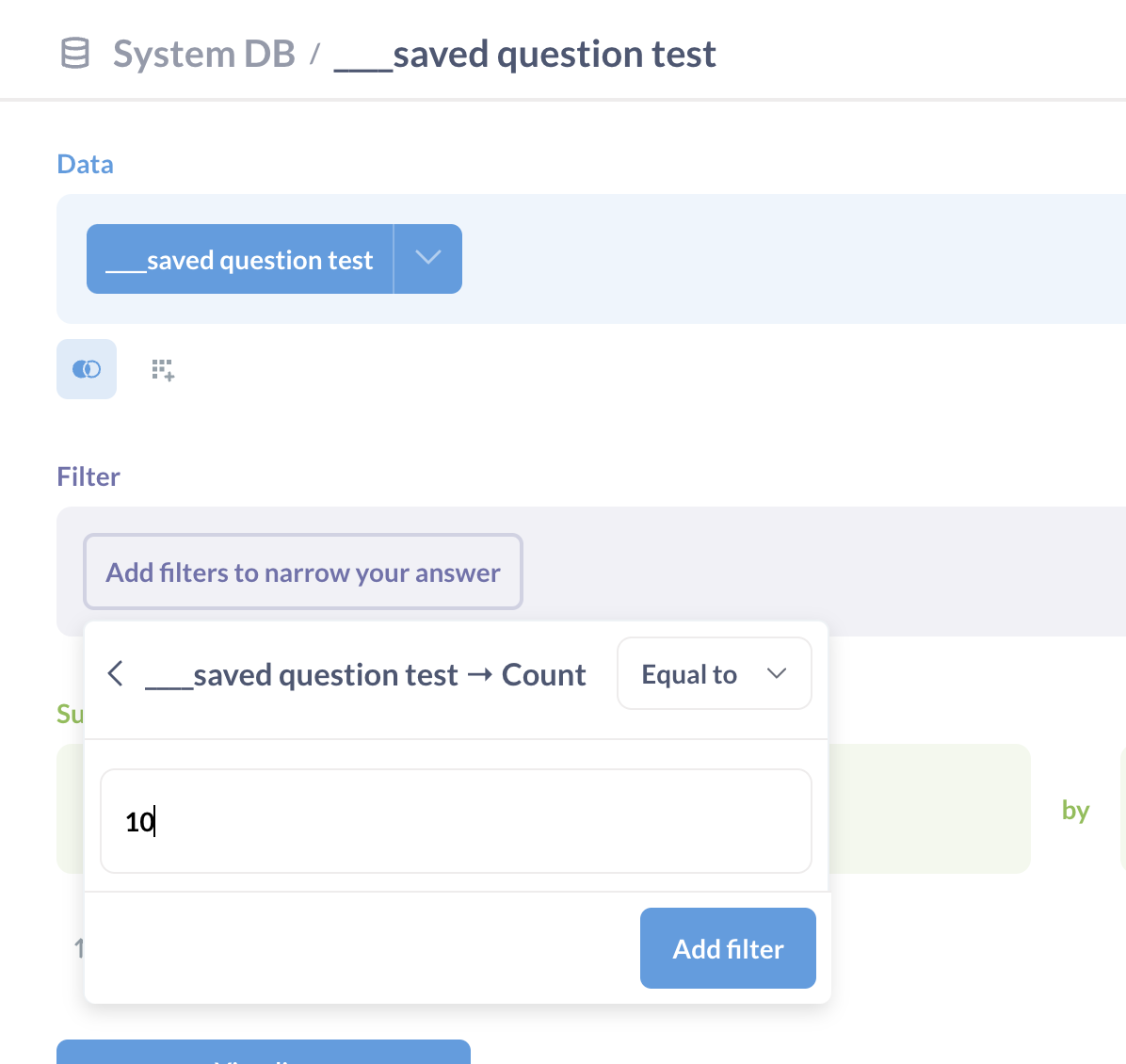The image size is (1126, 1064).
Task: Click the question title '___saved question test'
Action: click(526, 54)
